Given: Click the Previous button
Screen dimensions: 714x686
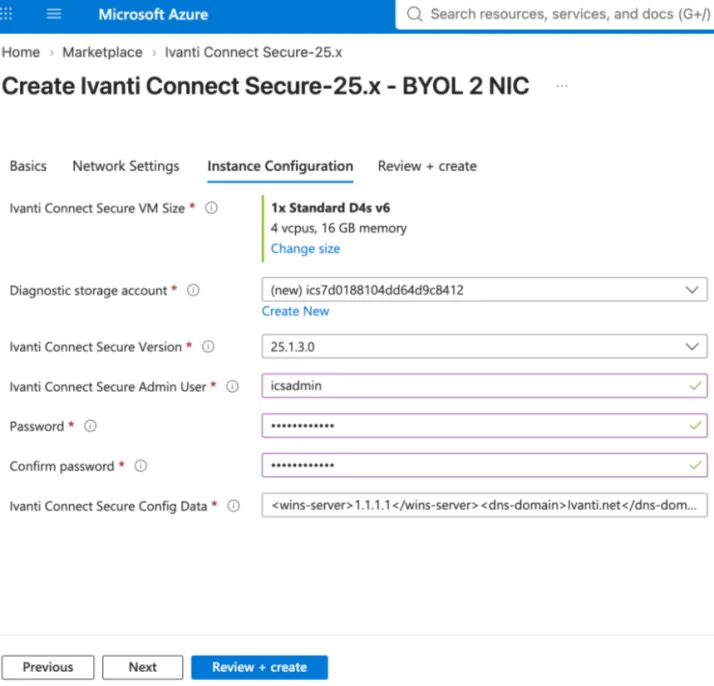Looking at the screenshot, I should pos(48,667).
